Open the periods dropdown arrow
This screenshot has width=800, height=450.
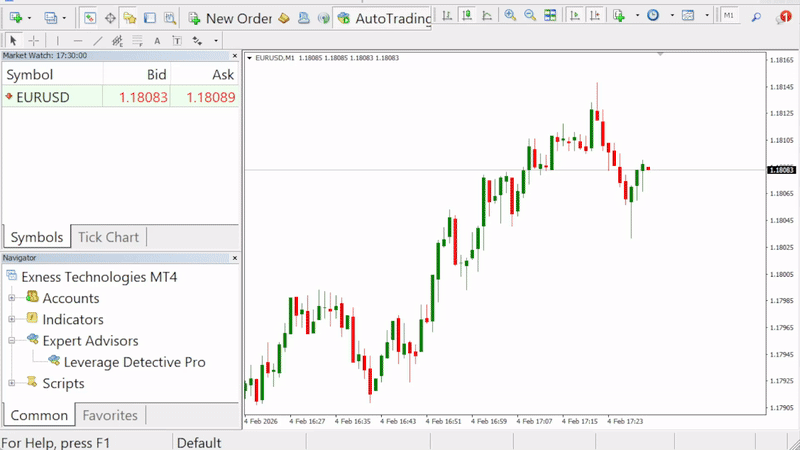coord(672,16)
